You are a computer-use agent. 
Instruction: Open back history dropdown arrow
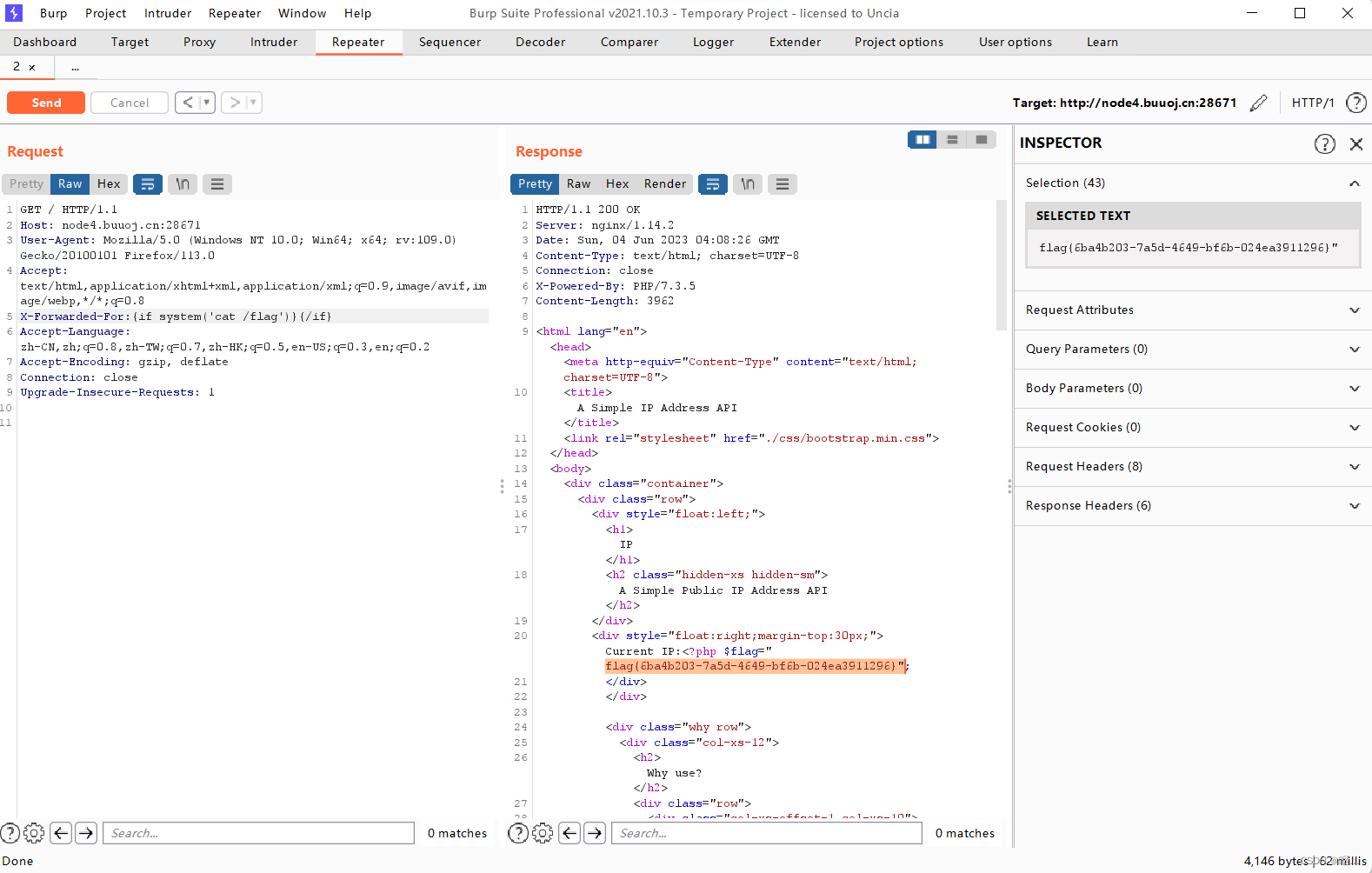coord(207,103)
